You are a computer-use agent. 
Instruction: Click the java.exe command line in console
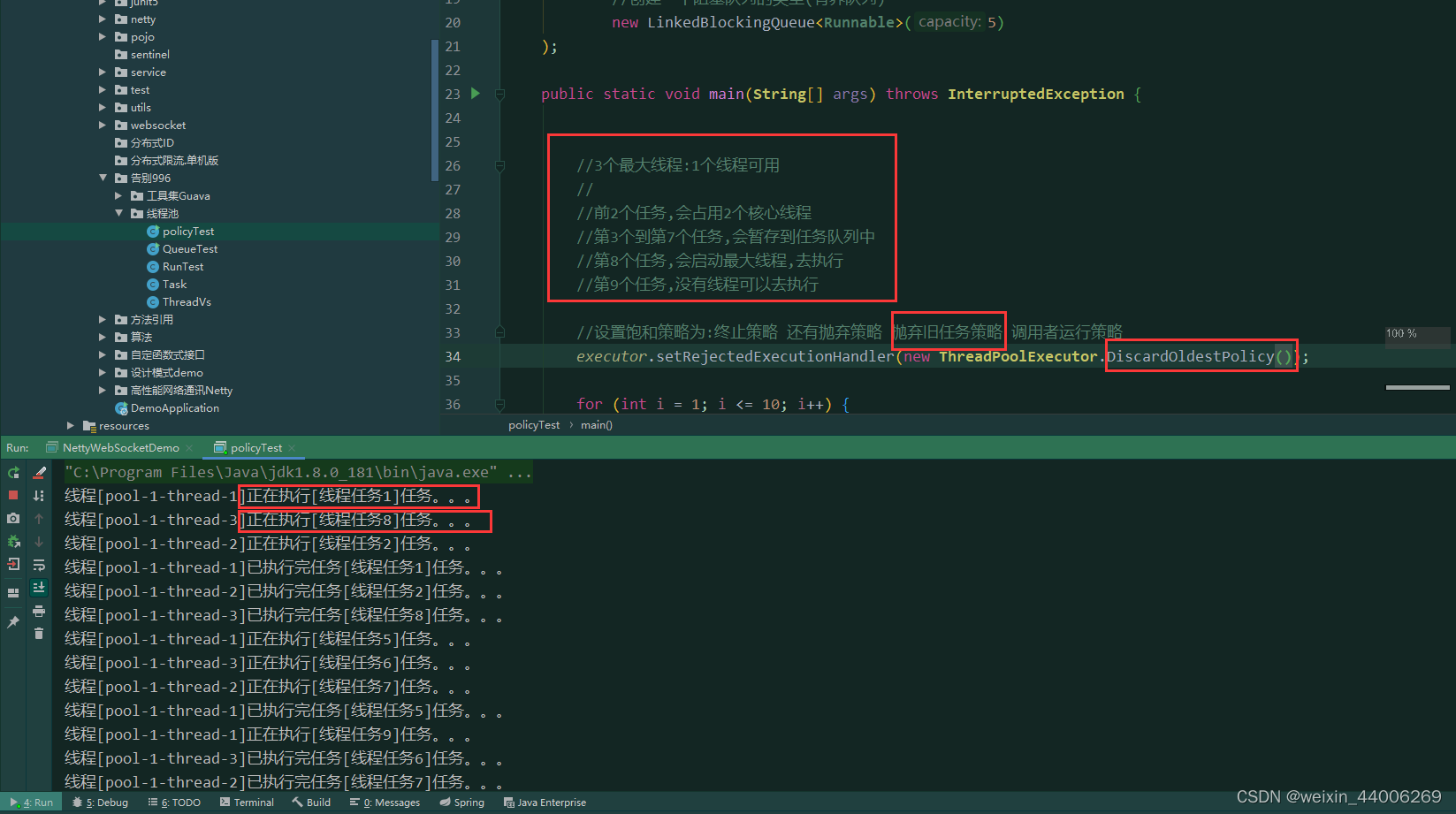tap(298, 472)
